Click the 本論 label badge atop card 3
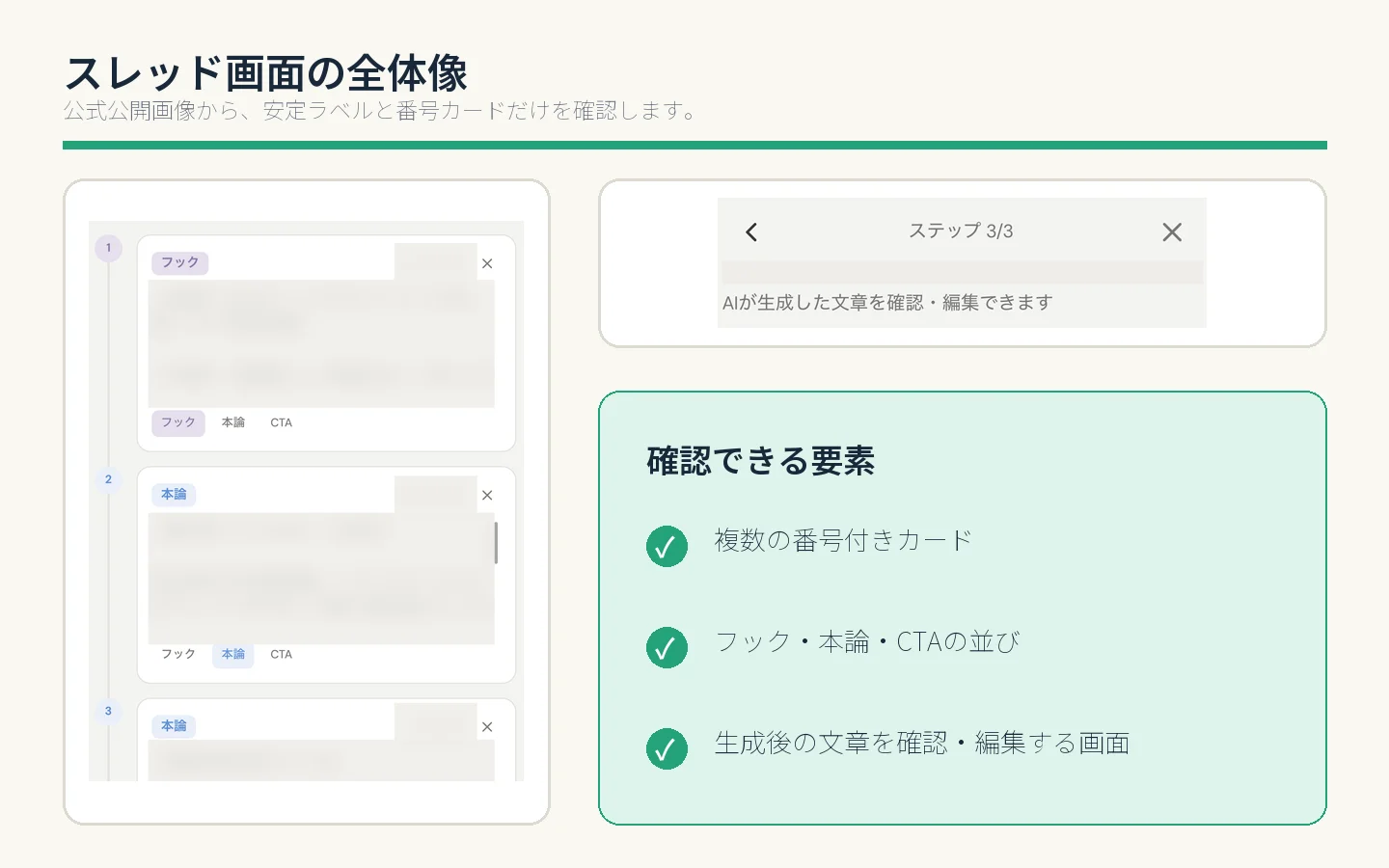The width and height of the screenshot is (1389, 868). pos(174,725)
